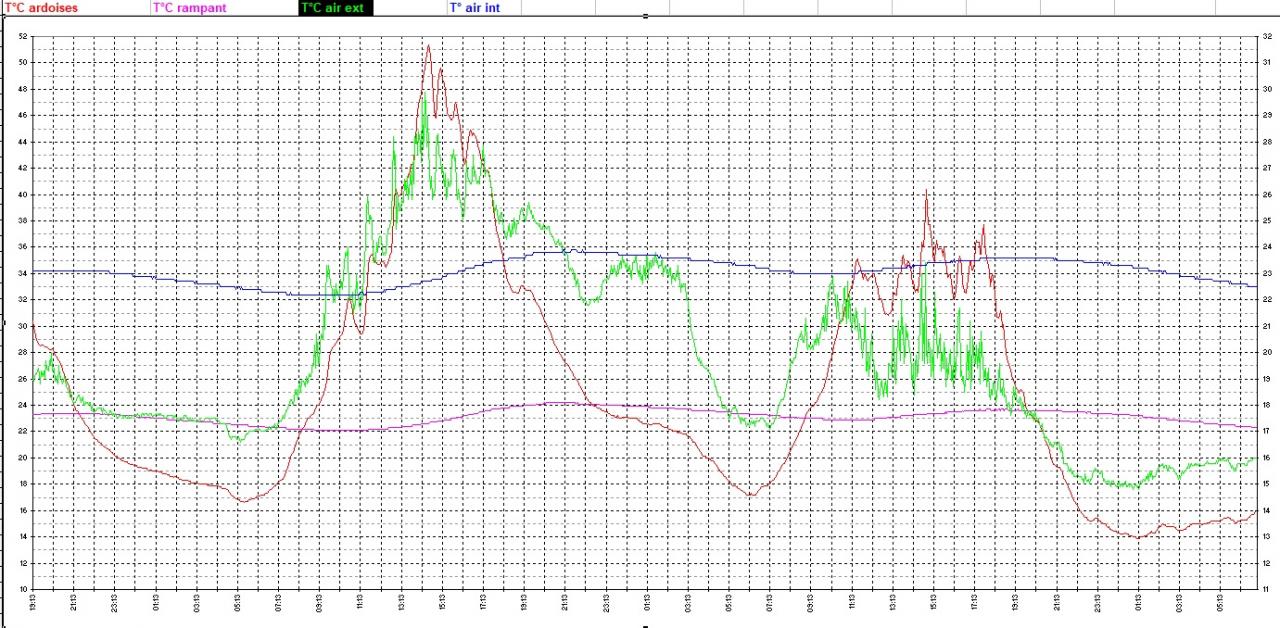Click value 44 on the left temperature axis
The width and height of the screenshot is (1280, 628).
tap(22, 142)
